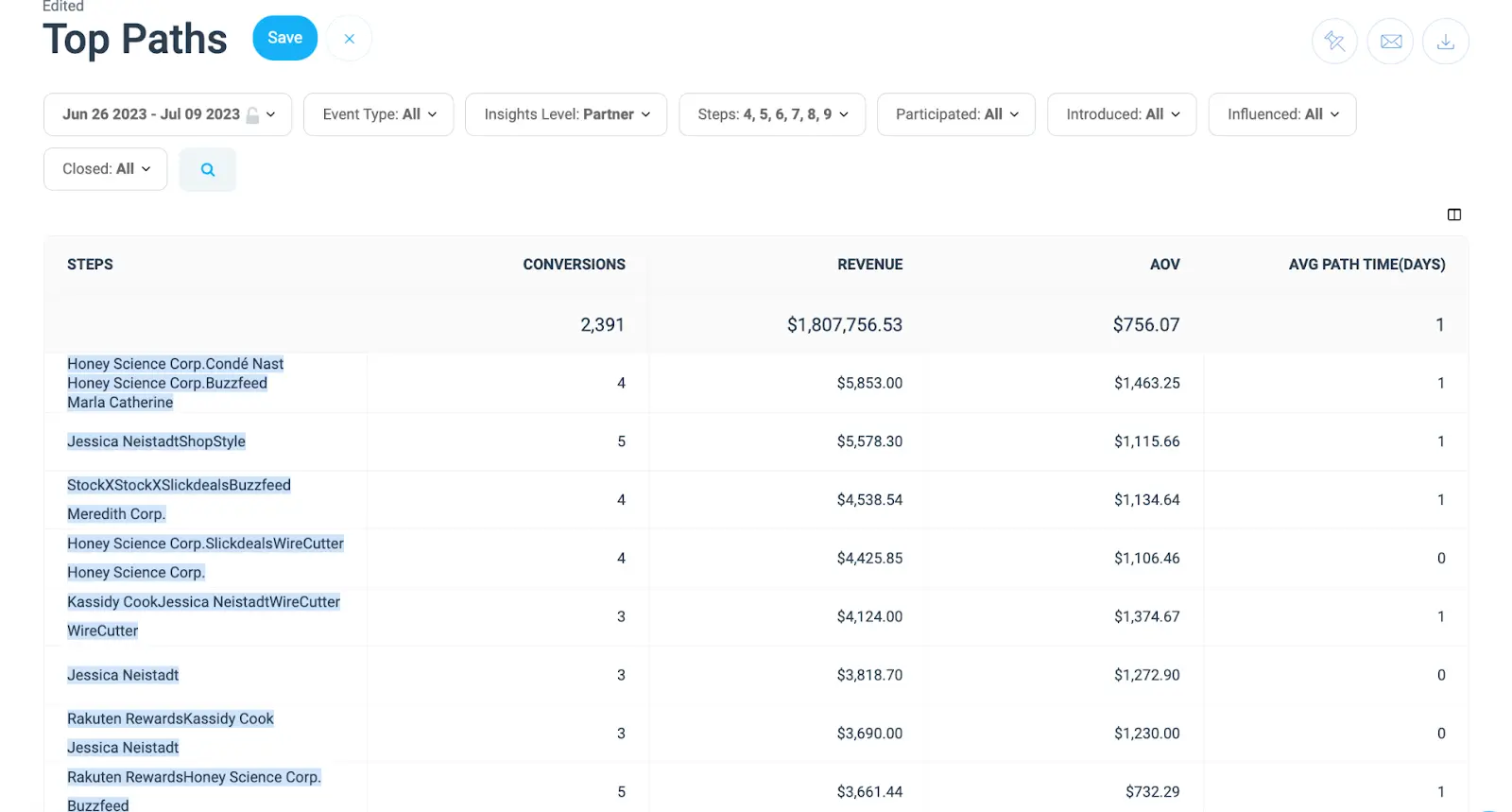This screenshot has height=812, width=1512.
Task: Open the Rakuten RewardsKassidy Cook path
Action: point(170,718)
